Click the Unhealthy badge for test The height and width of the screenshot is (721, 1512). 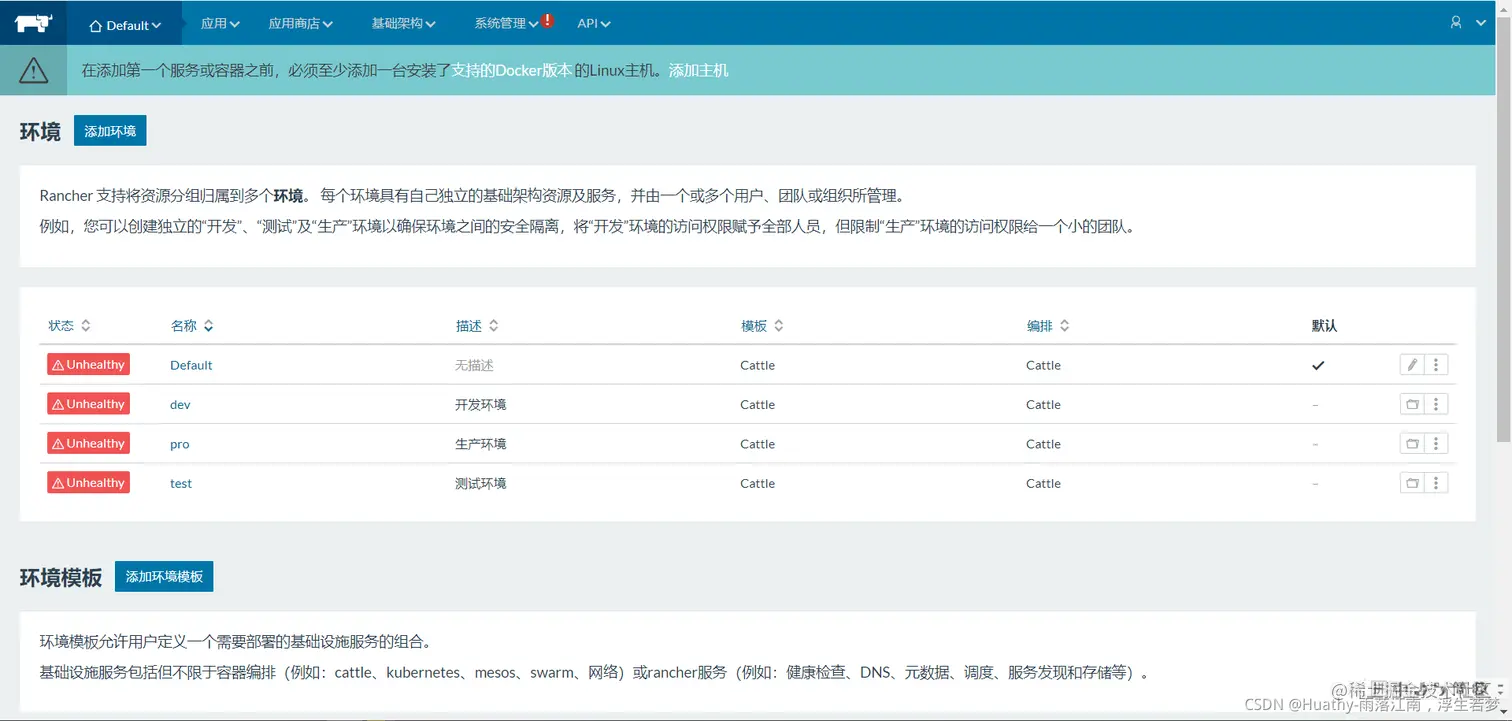coord(88,483)
